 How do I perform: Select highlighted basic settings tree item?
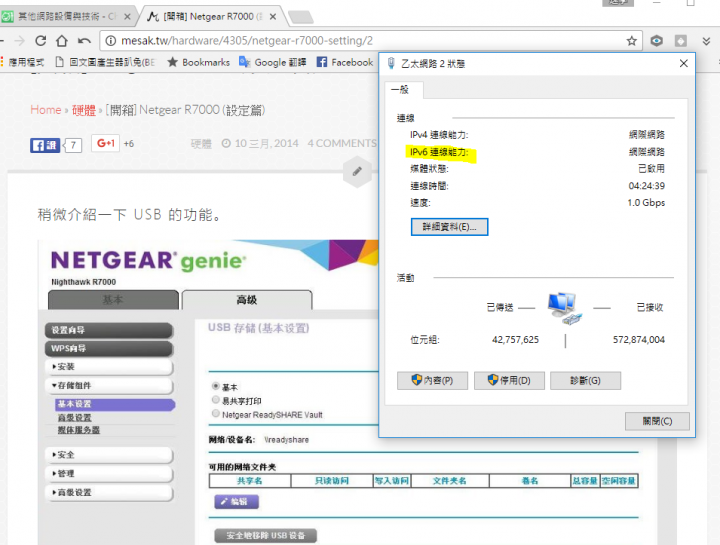pos(115,404)
